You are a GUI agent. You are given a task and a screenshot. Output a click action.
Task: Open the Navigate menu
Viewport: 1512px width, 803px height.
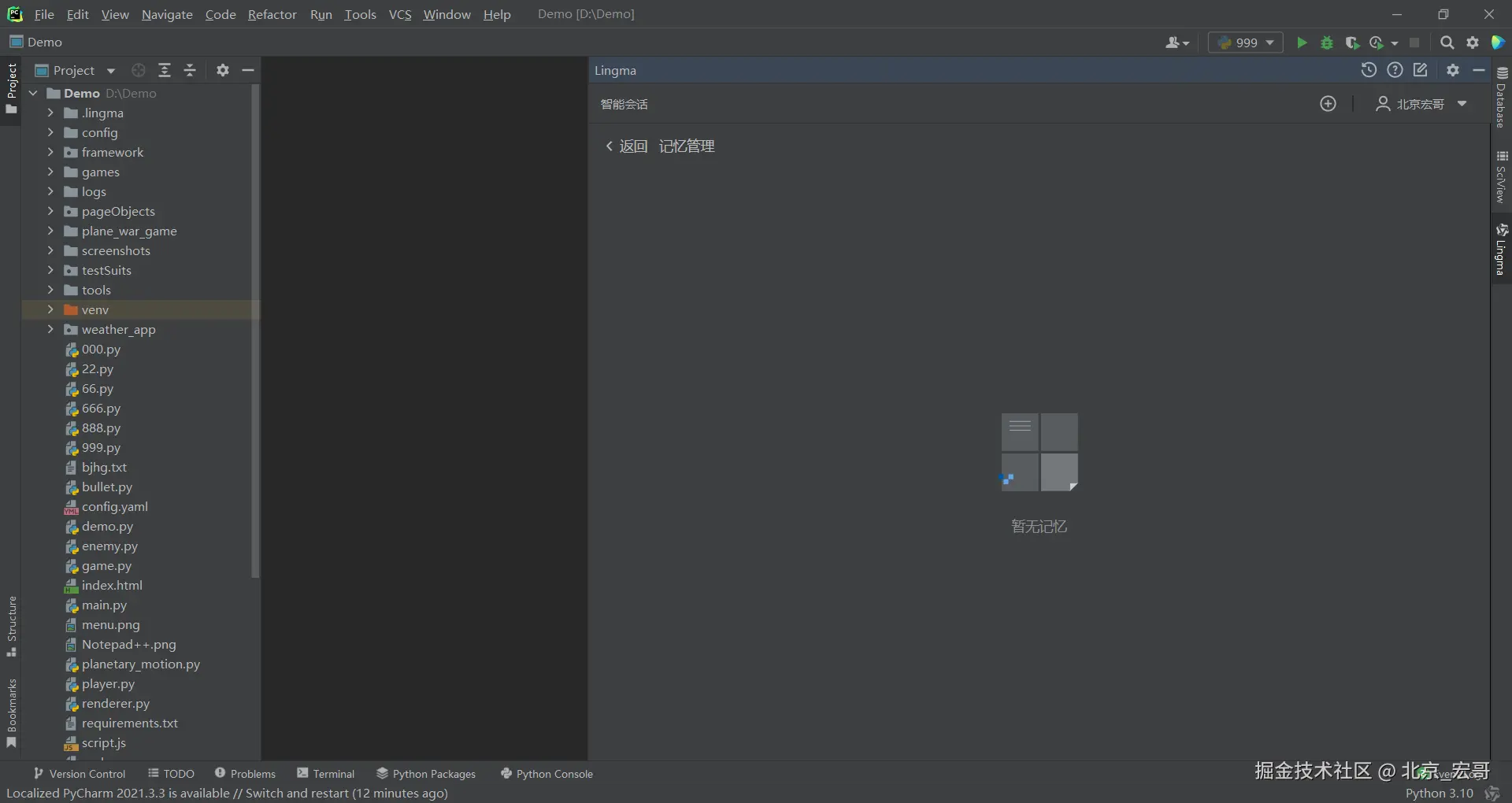(x=167, y=14)
